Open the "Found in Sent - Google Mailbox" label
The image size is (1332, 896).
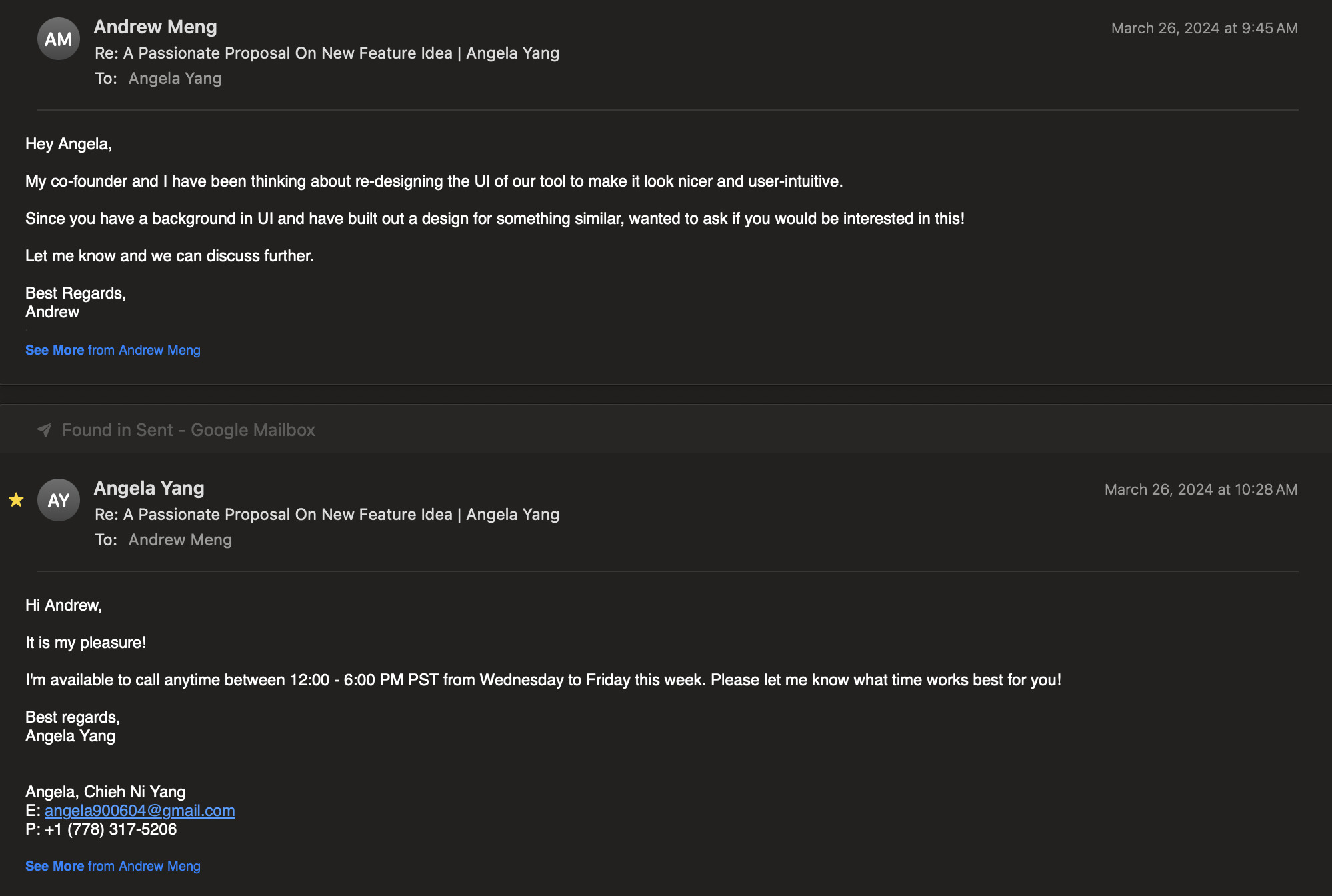[188, 430]
